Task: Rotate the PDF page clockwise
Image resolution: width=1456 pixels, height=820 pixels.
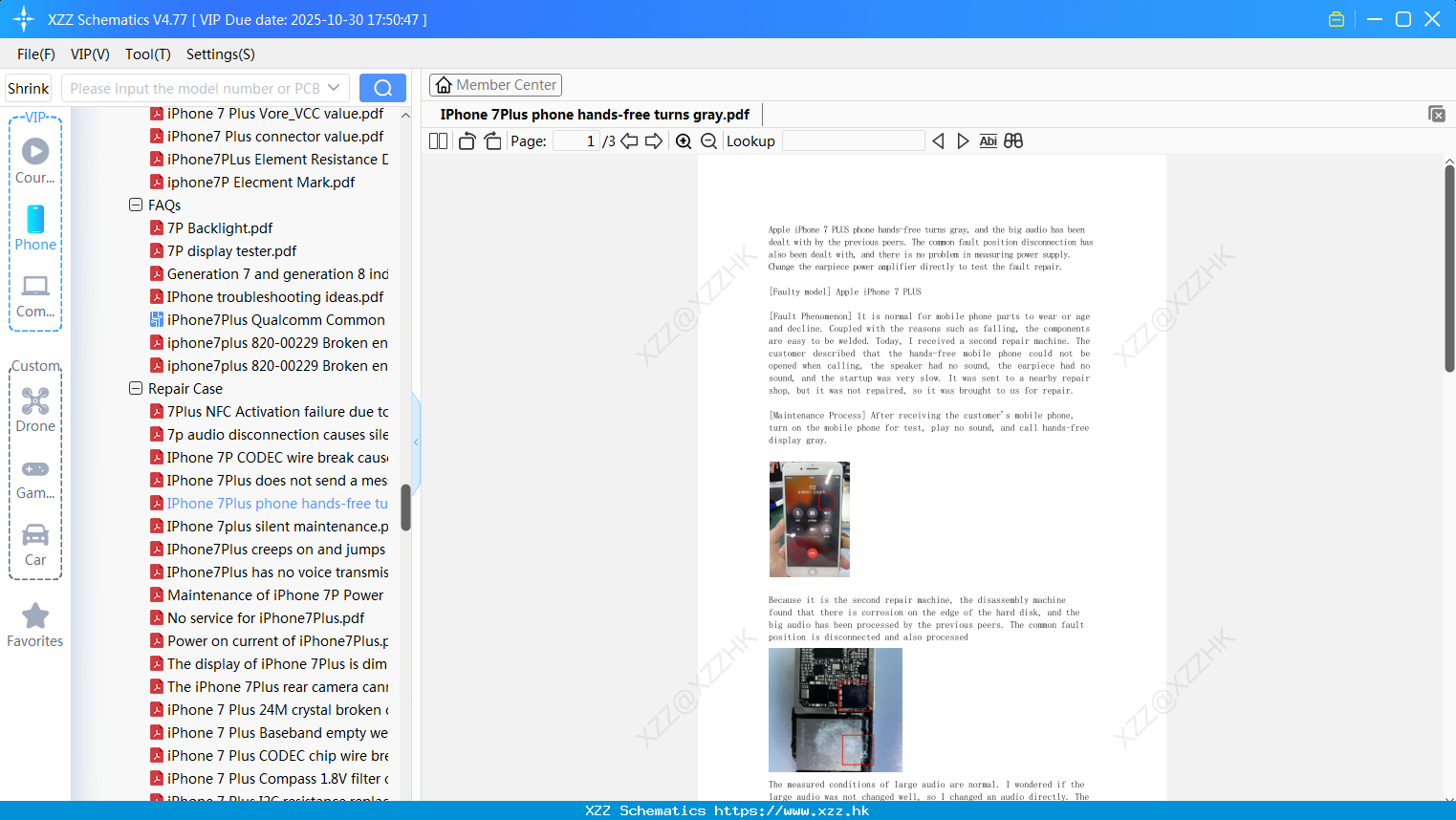Action: pos(492,141)
